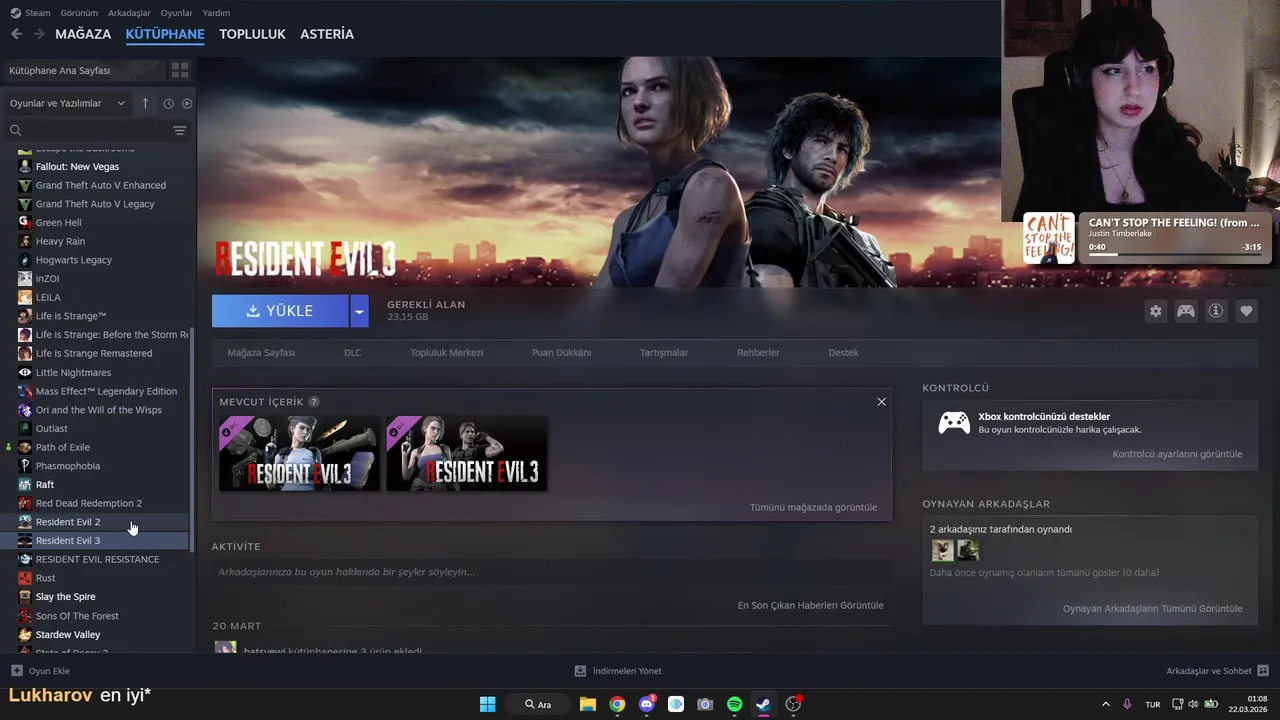1280x720 pixels.
Task: Click music overlay progress bar
Action: click(x=1174, y=255)
